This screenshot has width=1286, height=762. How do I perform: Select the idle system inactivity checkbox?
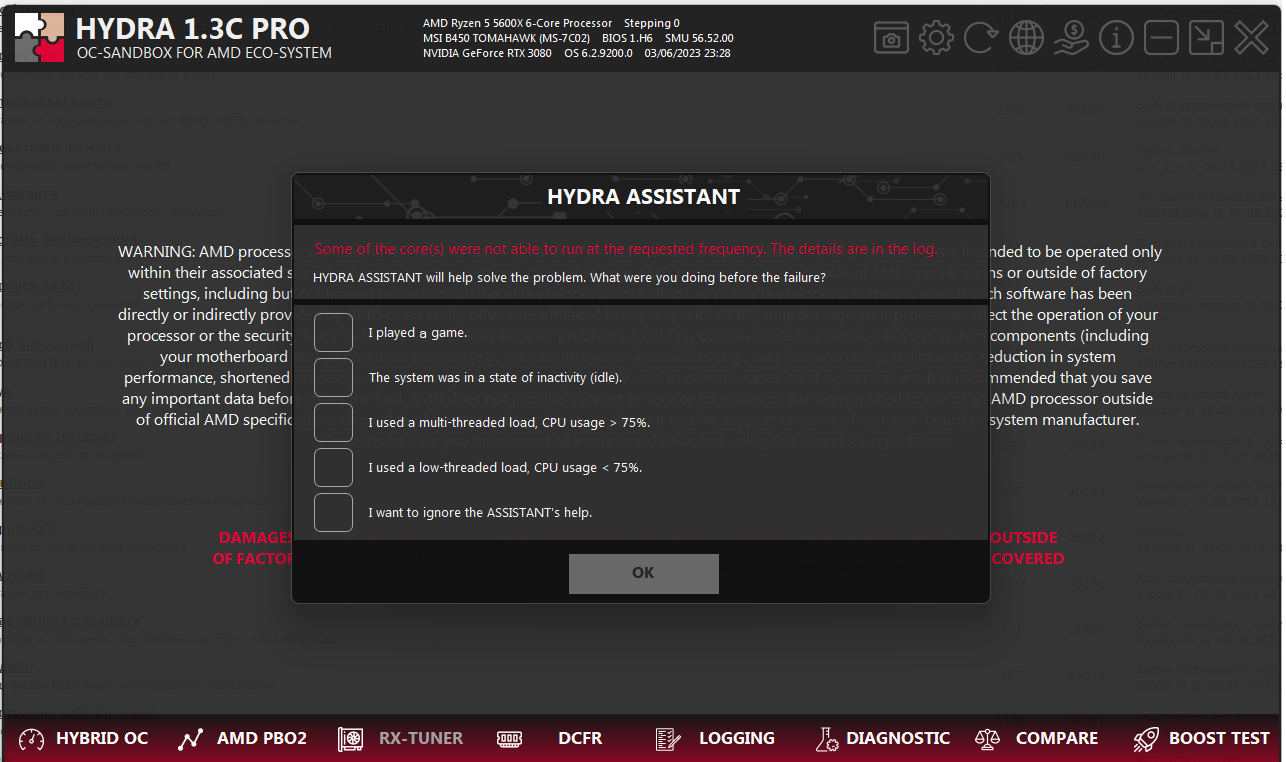333,377
